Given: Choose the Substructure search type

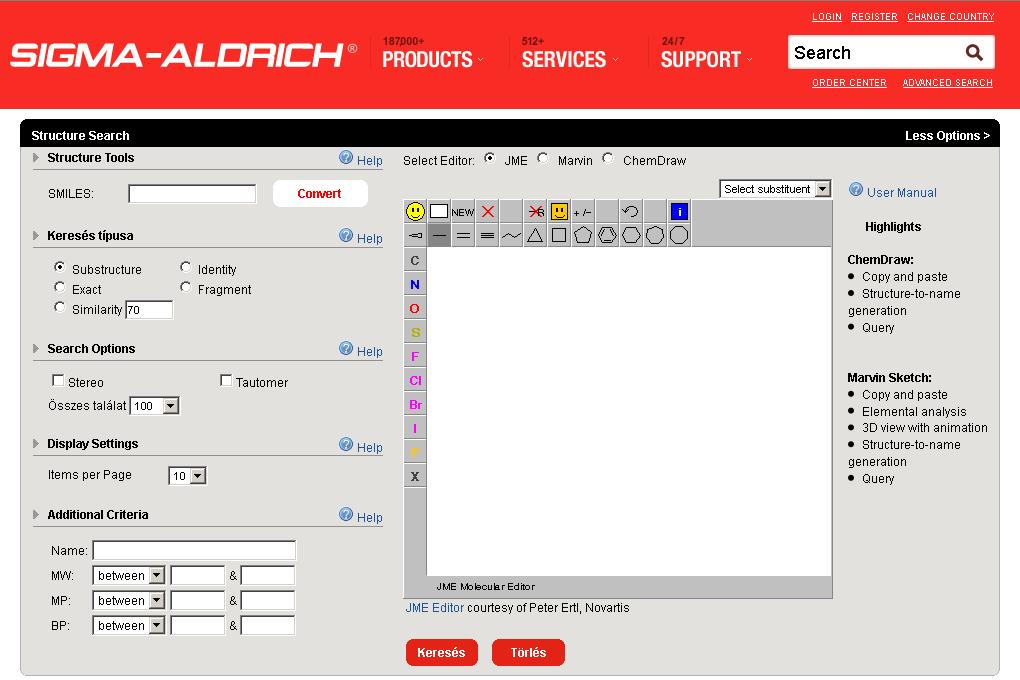Looking at the screenshot, I should [60, 267].
